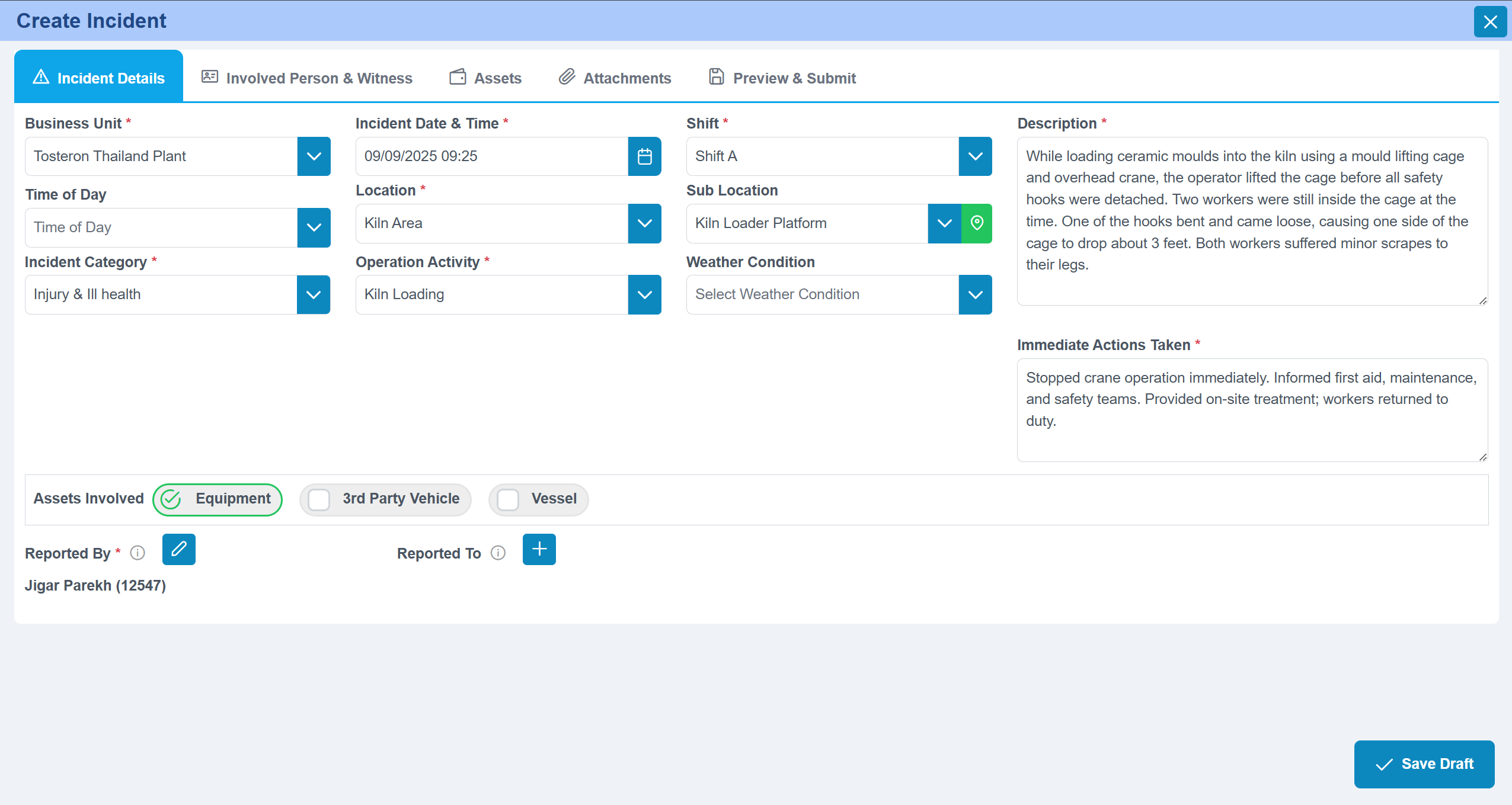The image size is (1512, 805).
Task: Check the Vessel asset option
Action: point(508,499)
